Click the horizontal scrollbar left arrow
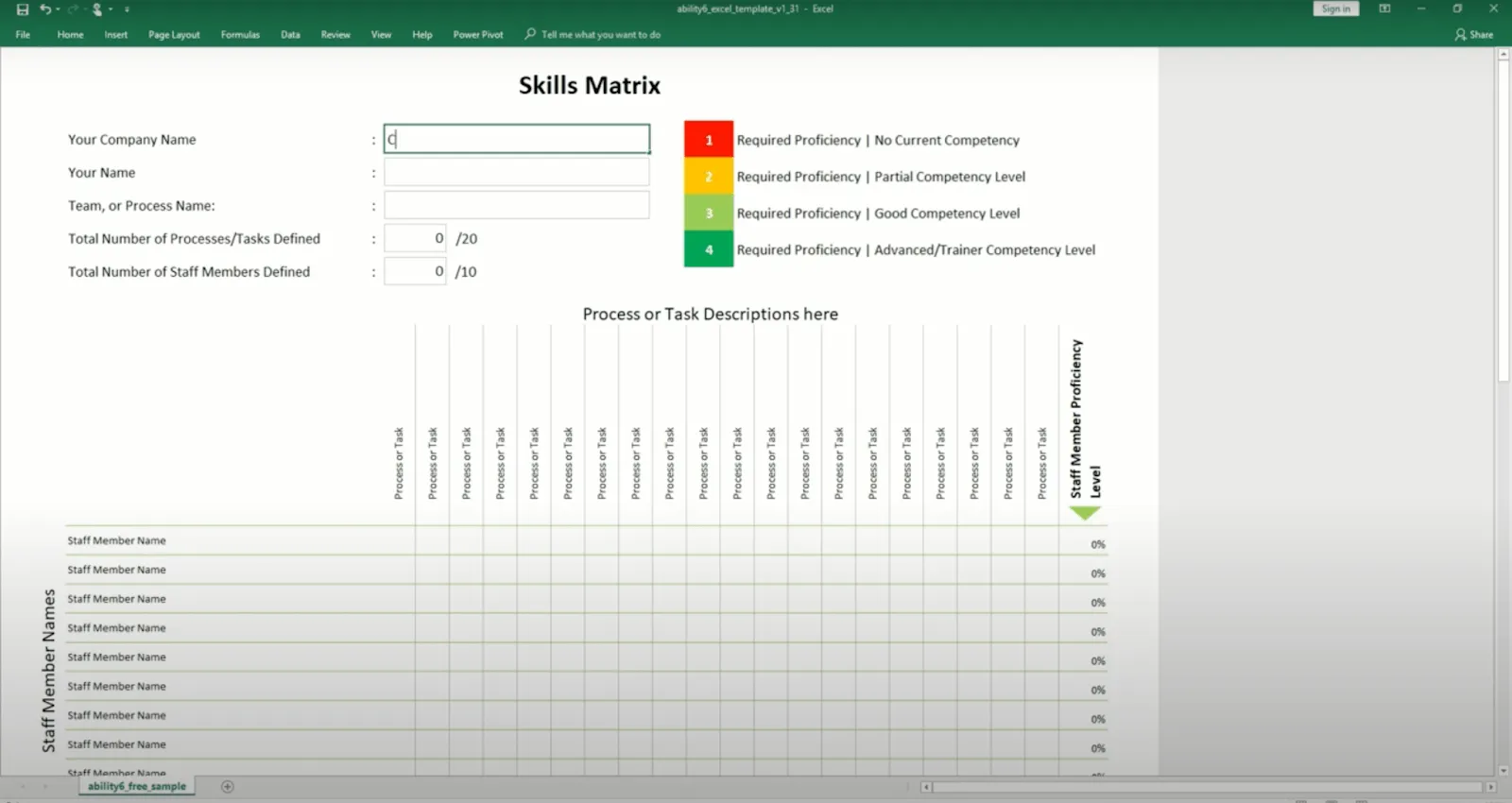Viewport: 1512px width, 803px height. [926, 786]
